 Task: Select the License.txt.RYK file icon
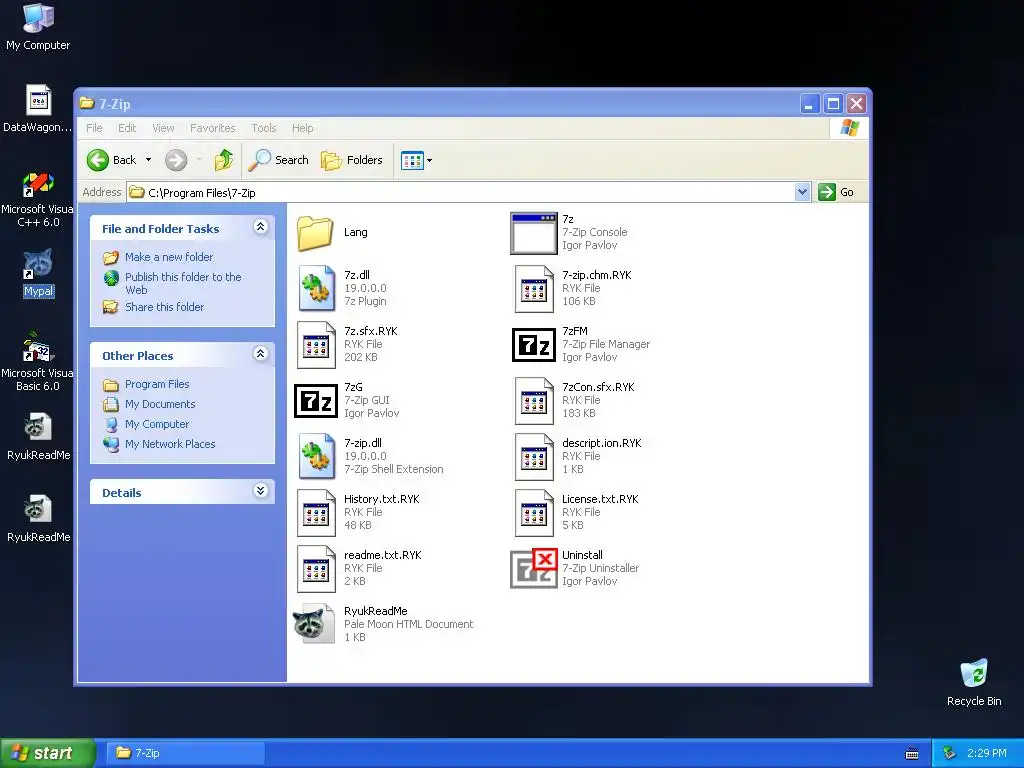click(x=534, y=513)
